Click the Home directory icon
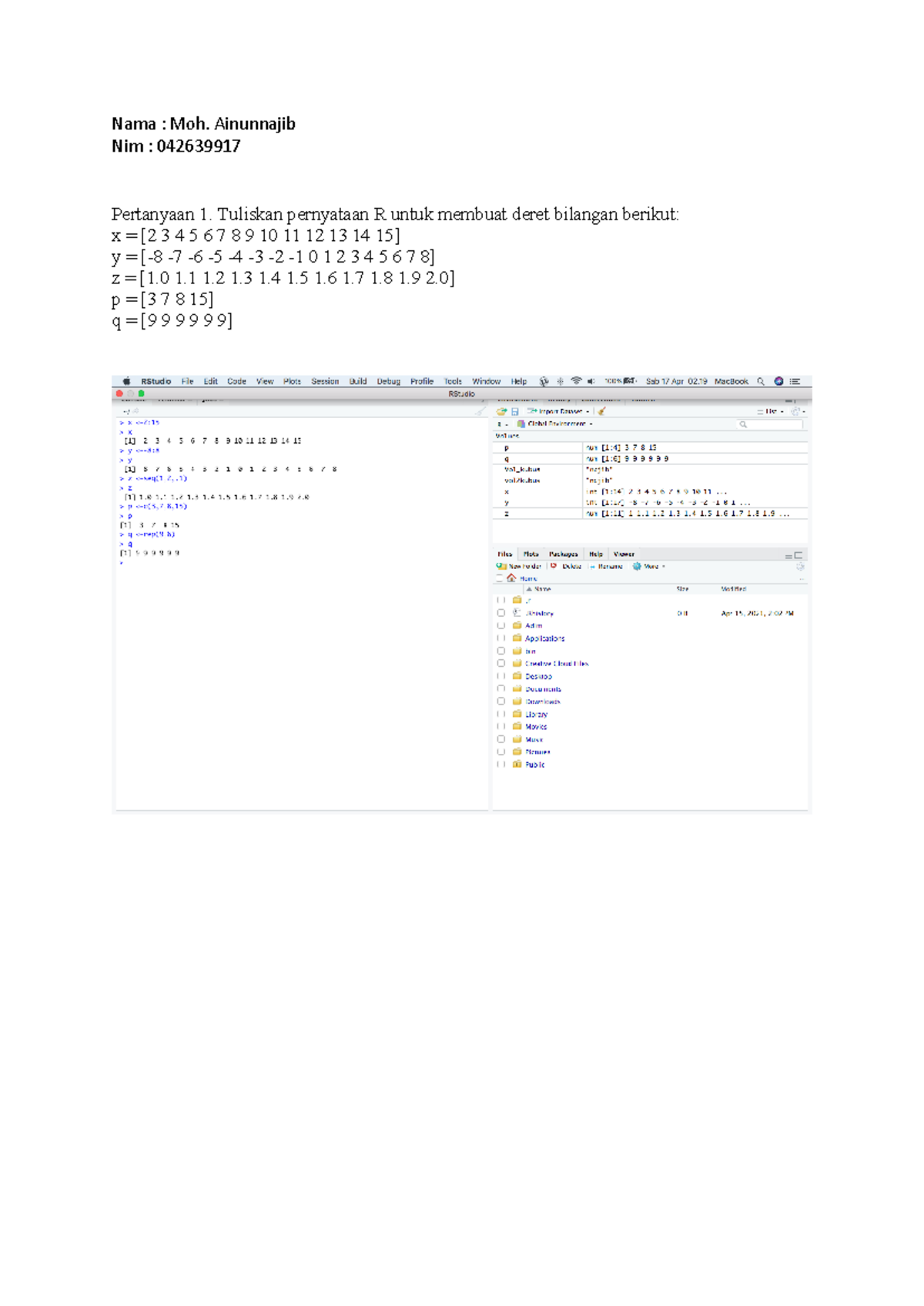924x1306 pixels. (511, 578)
